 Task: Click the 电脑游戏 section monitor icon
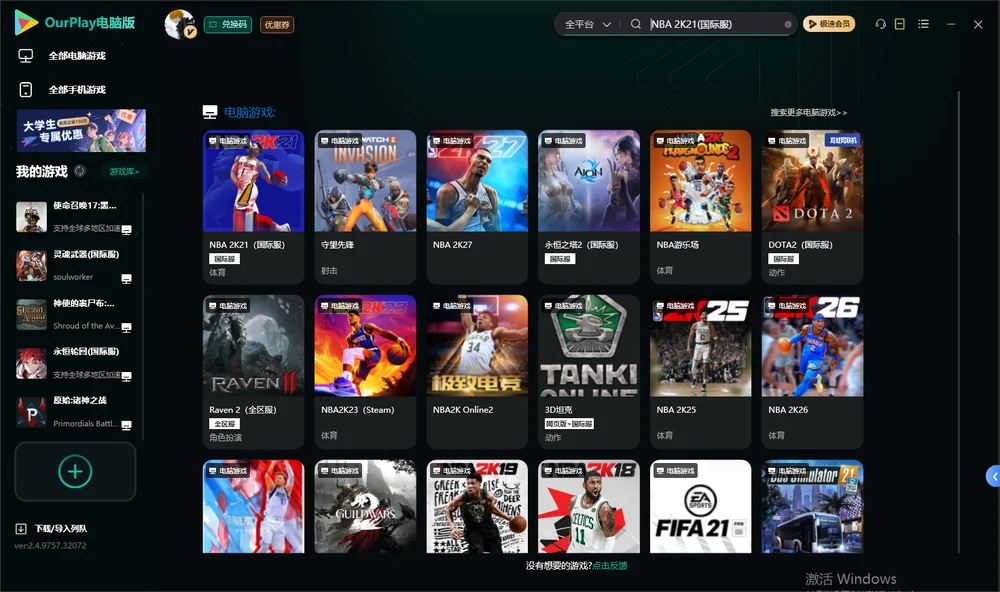[210, 112]
